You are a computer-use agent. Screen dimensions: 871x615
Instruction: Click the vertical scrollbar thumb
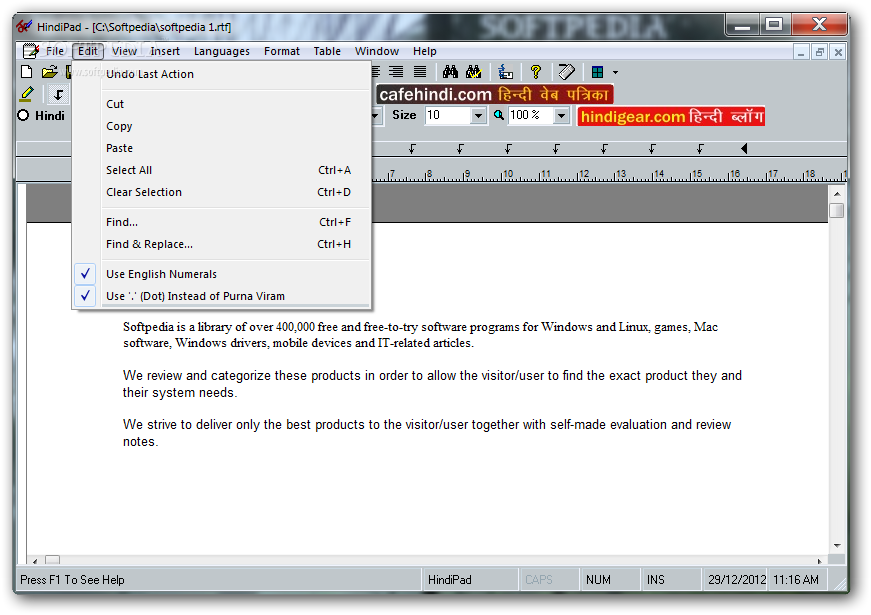(837, 211)
